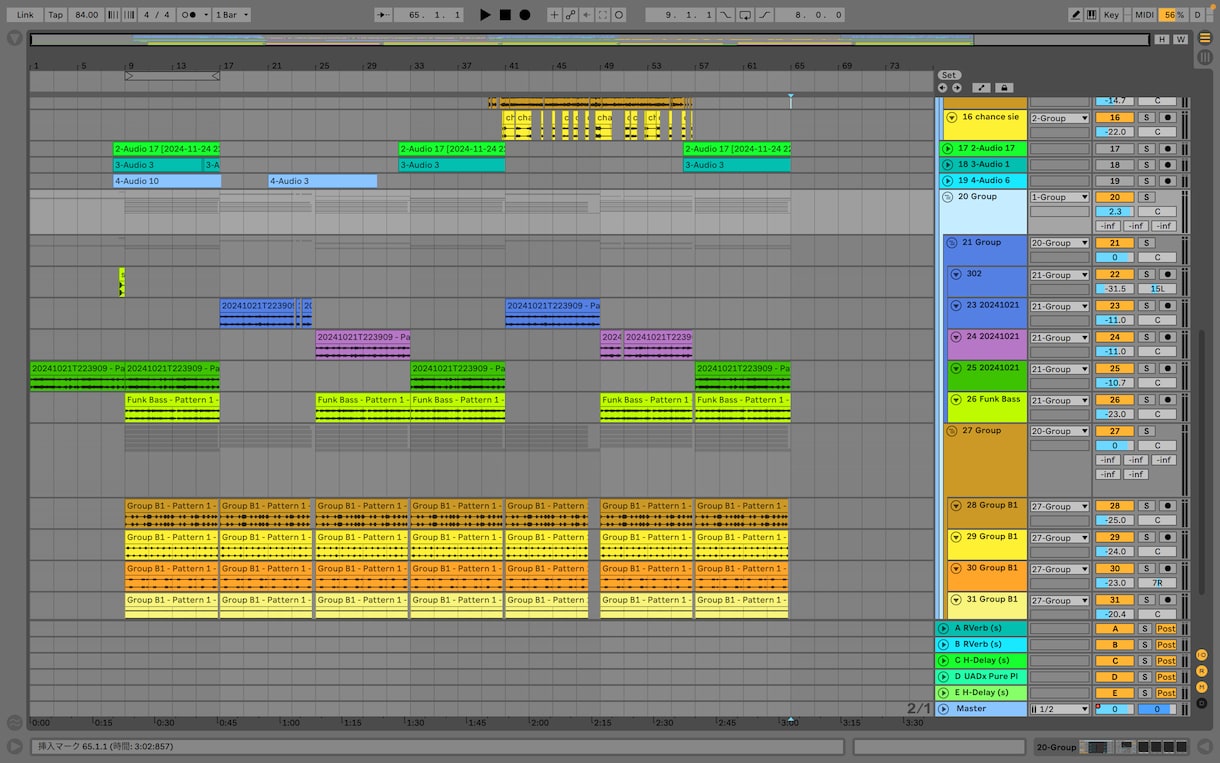Solo the 26 Funk Bass track
The width and height of the screenshot is (1220, 763).
click(1146, 400)
